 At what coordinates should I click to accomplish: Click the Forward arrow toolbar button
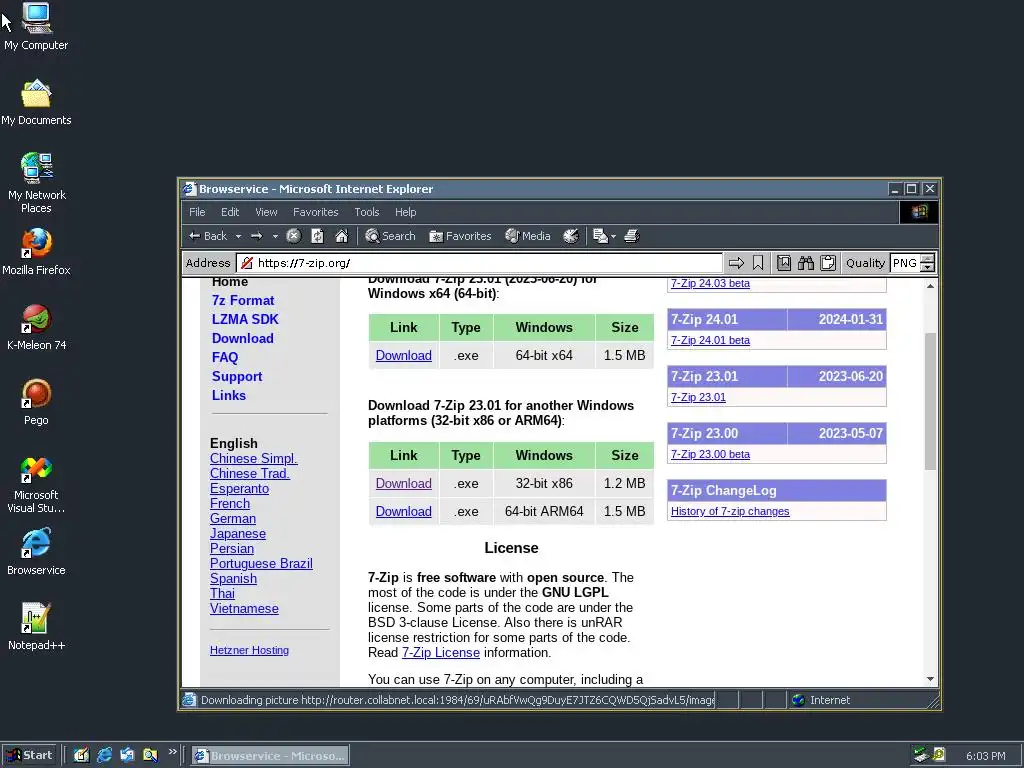(257, 236)
